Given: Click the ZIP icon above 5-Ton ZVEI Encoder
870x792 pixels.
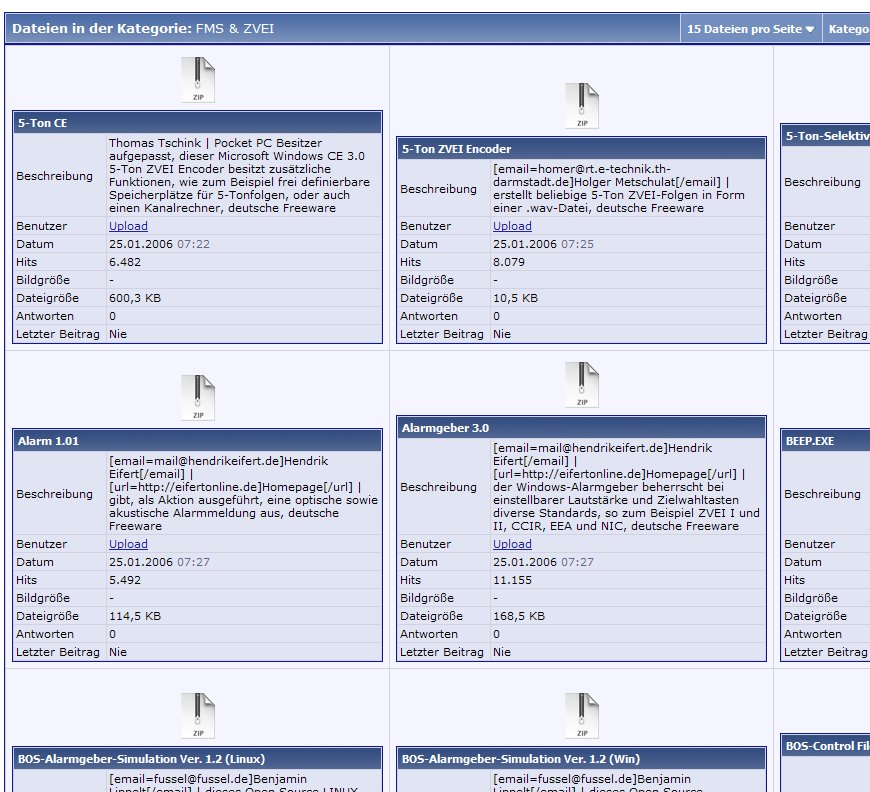Looking at the screenshot, I should (582, 106).
